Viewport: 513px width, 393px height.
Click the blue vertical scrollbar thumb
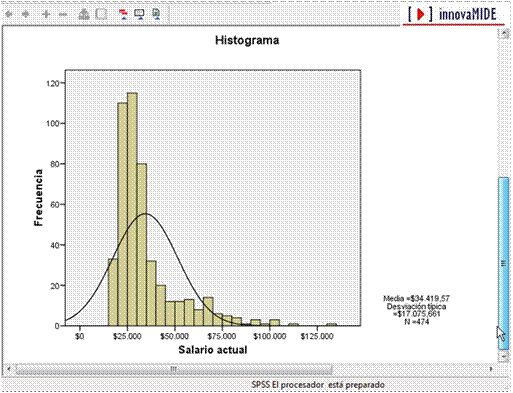pos(503,263)
